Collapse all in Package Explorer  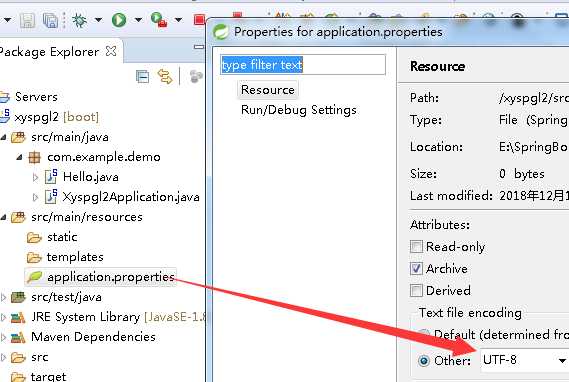click(142, 77)
